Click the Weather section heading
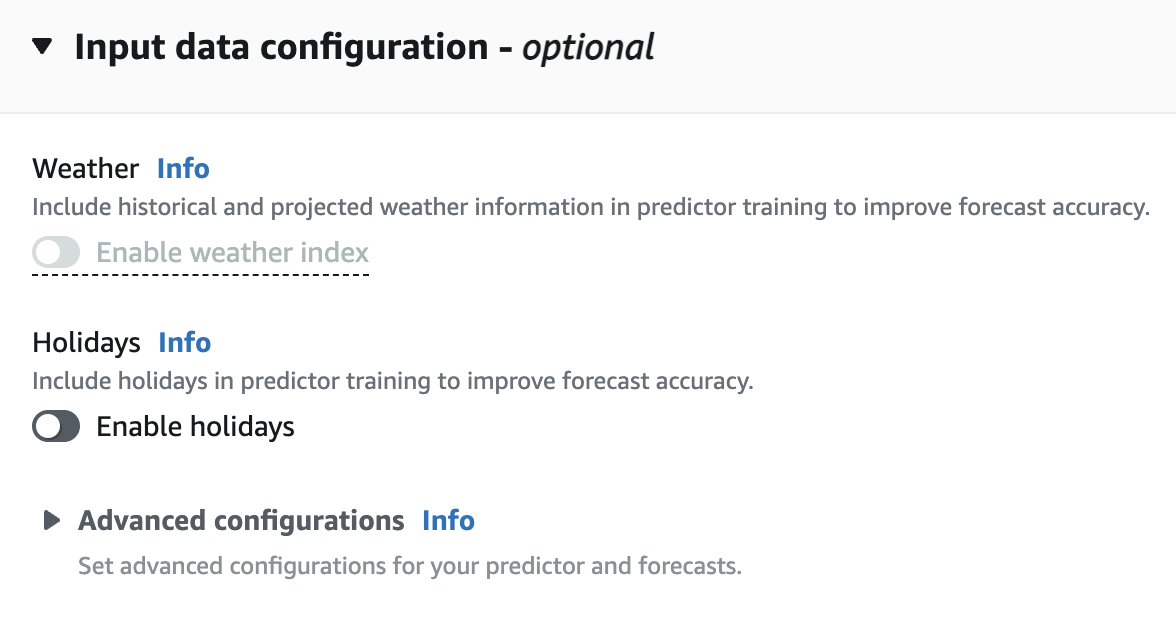 pyautogui.click(x=86, y=168)
